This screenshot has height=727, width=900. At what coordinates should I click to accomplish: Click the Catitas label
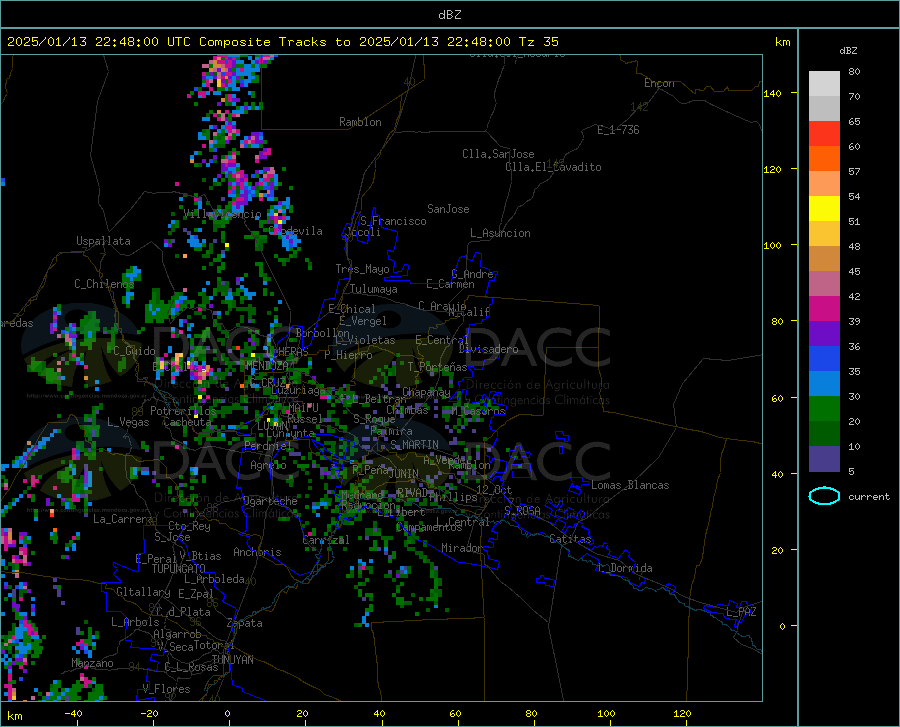tap(571, 539)
